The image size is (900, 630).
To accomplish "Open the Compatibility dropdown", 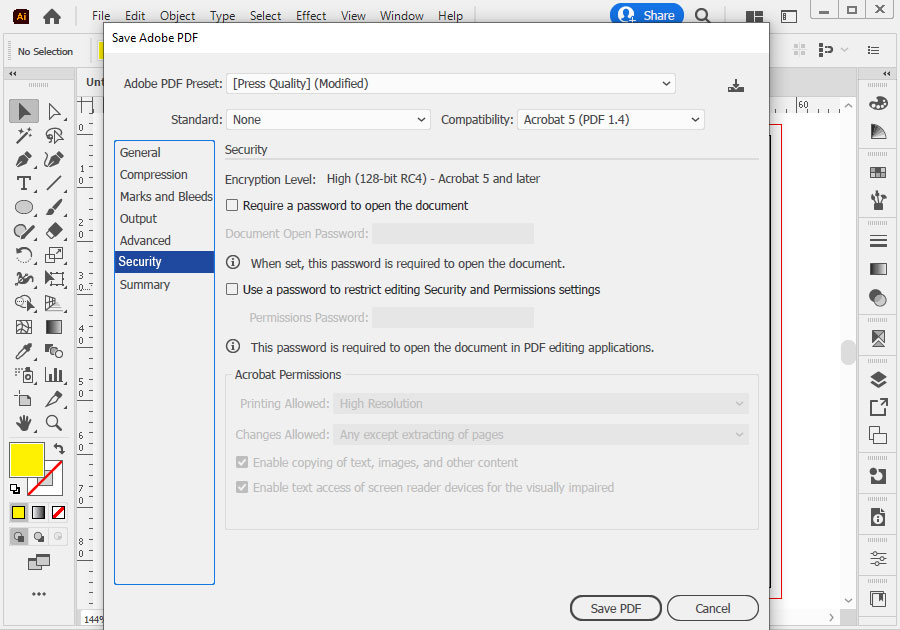I will (611, 119).
